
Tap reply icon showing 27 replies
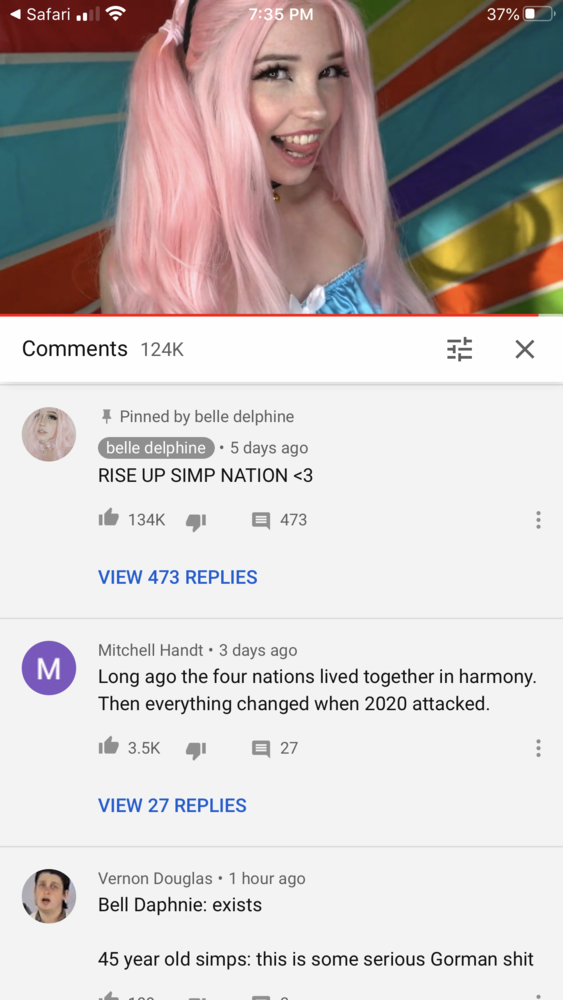click(x=261, y=748)
